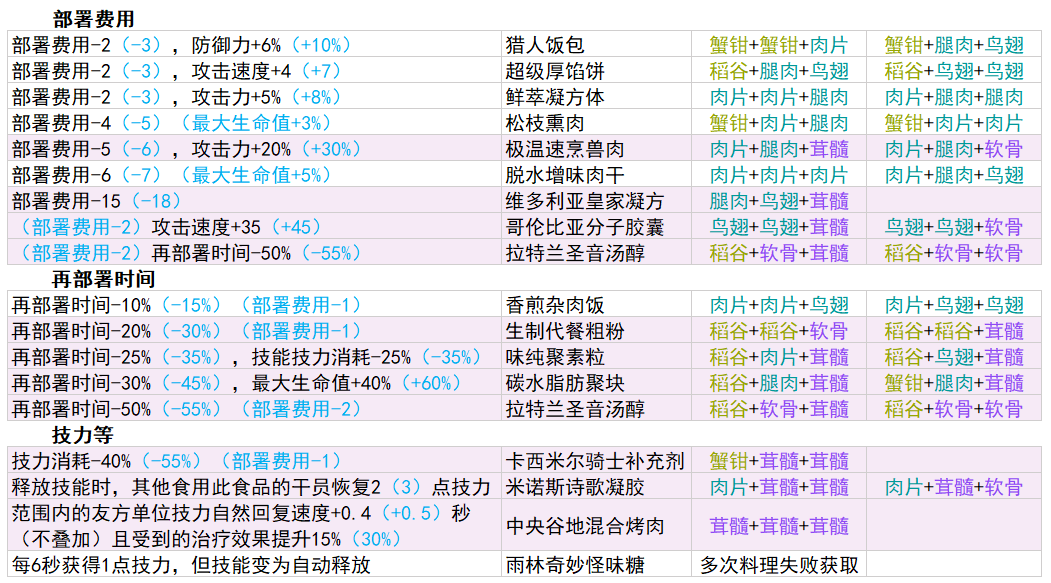Select the 松枝熏肉 food name cell

597,123
